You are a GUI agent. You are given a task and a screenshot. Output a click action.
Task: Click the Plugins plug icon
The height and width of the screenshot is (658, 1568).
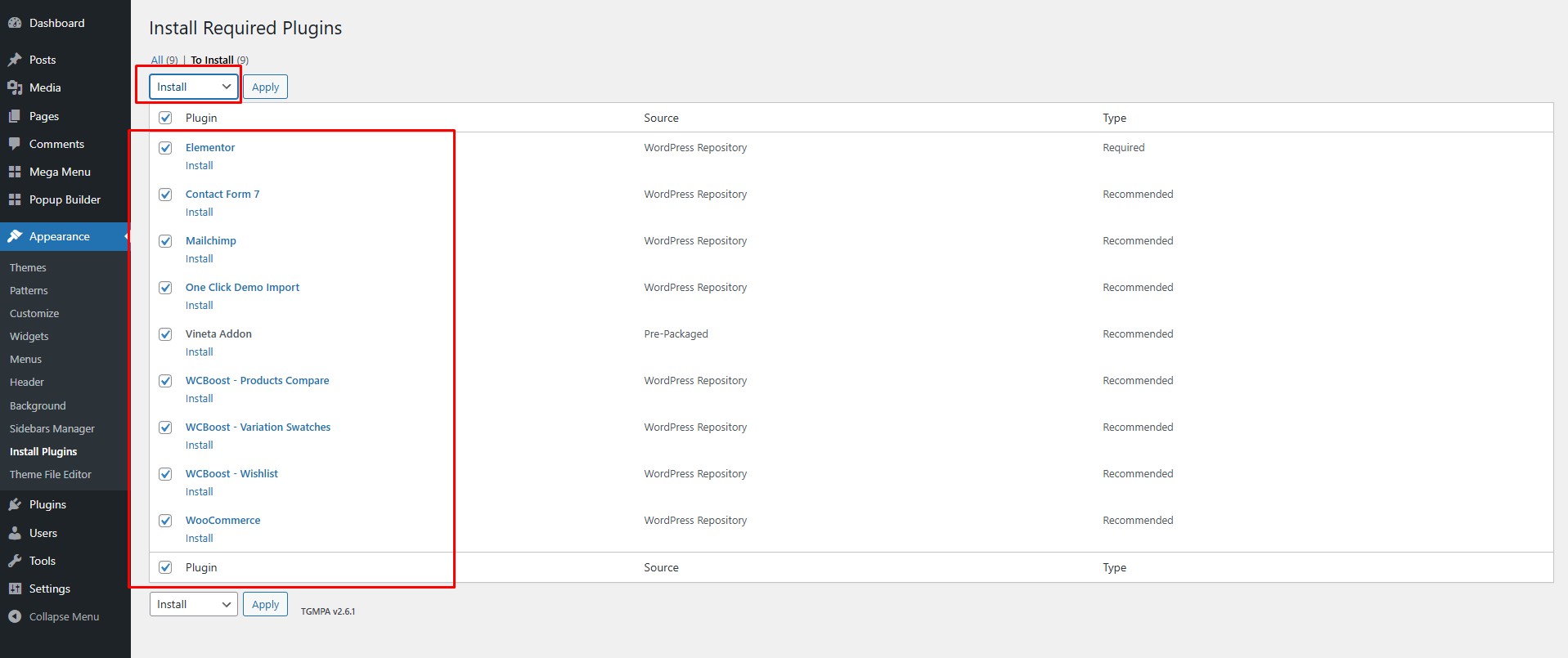(15, 504)
